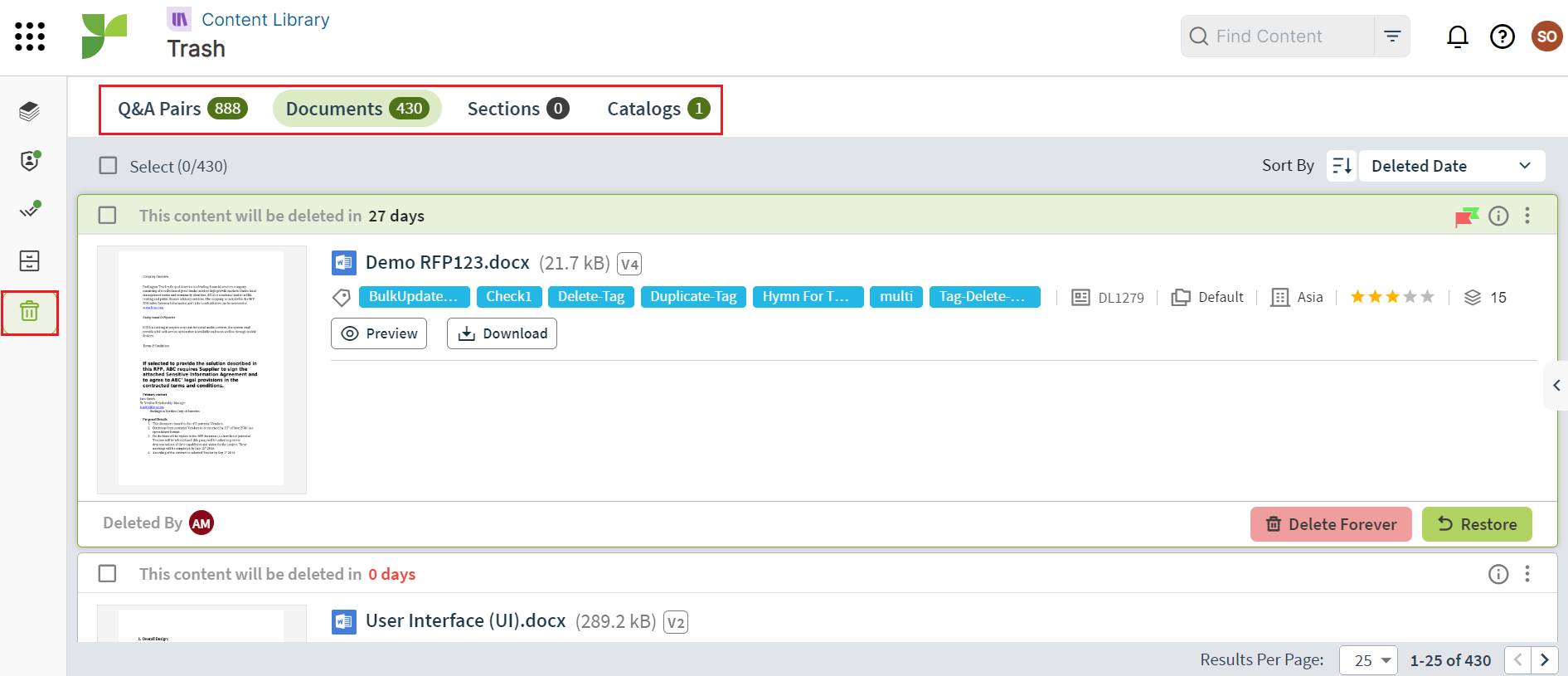Click the three-star rating
The image size is (1568, 676).
point(1392,297)
